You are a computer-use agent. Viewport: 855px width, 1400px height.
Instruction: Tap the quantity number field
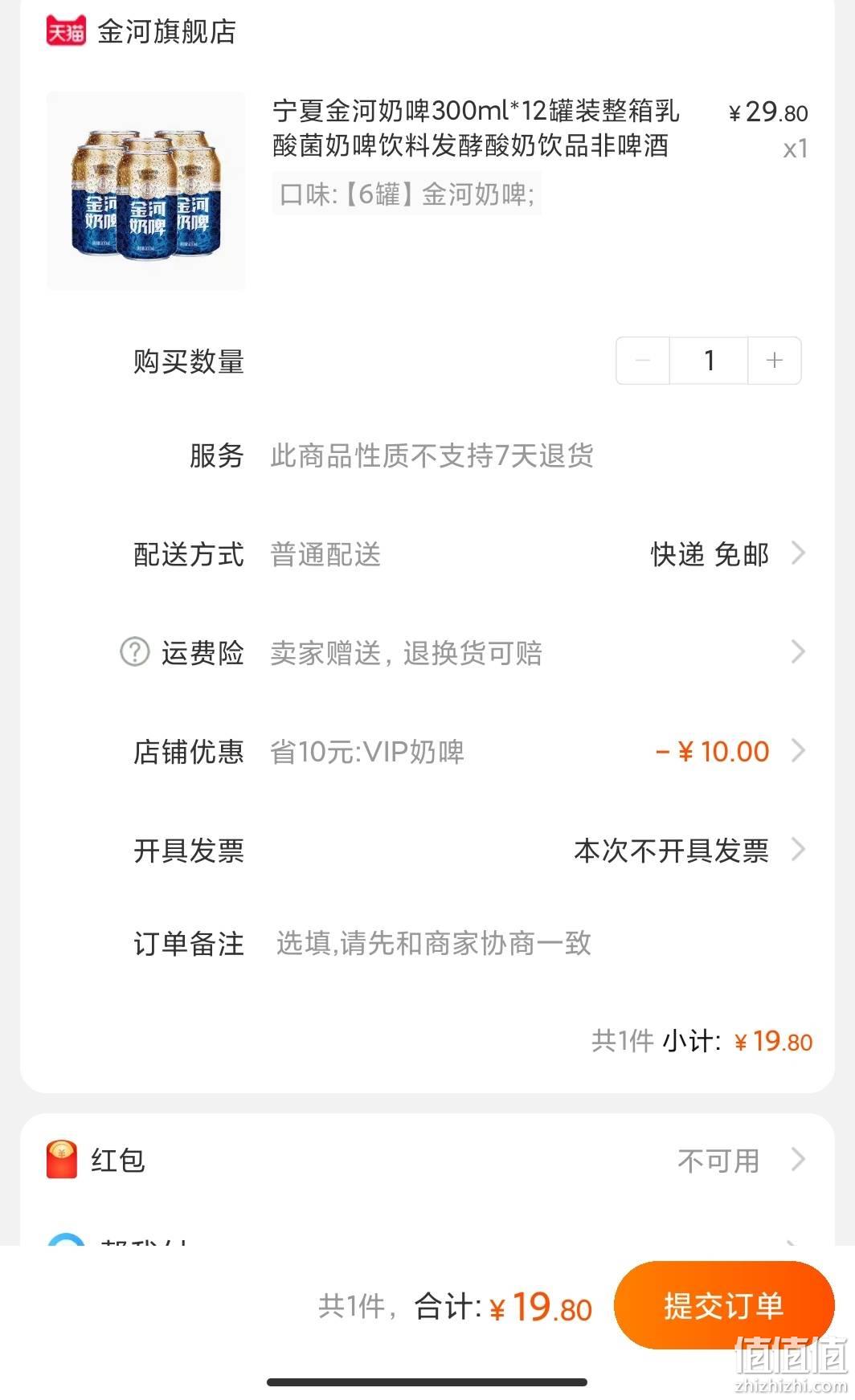click(x=709, y=361)
